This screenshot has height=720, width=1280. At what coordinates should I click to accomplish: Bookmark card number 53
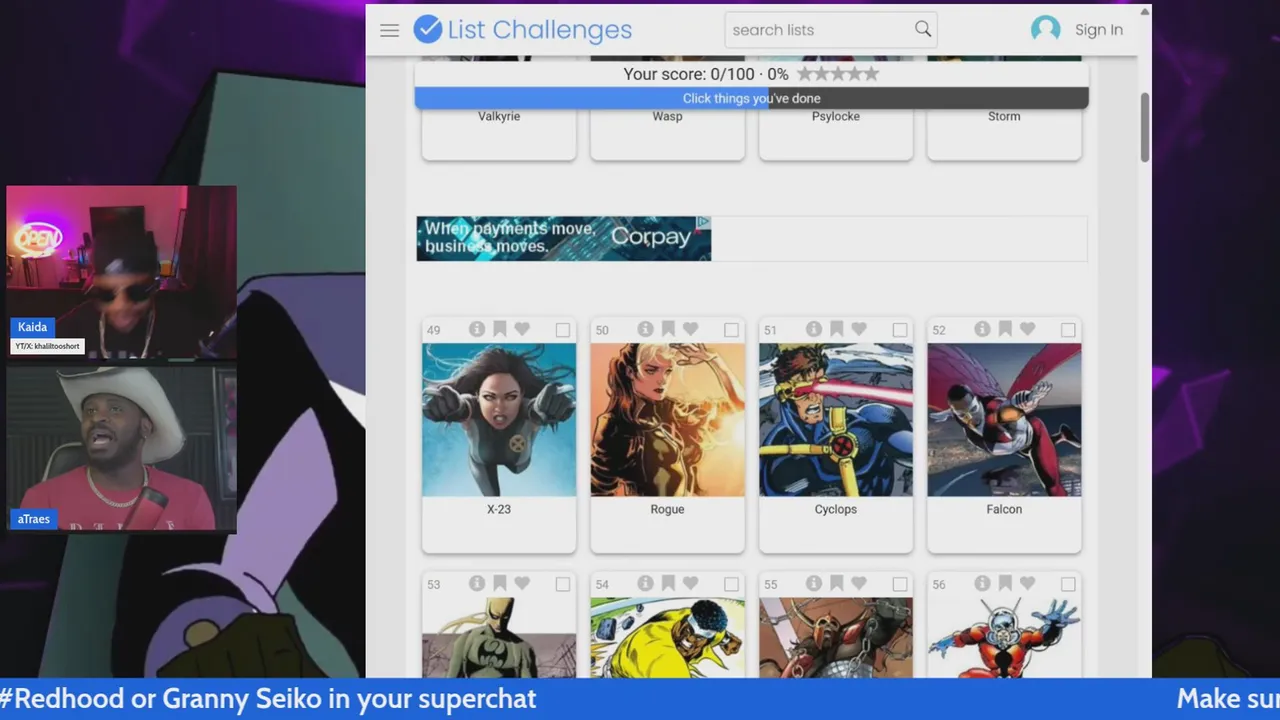499,583
